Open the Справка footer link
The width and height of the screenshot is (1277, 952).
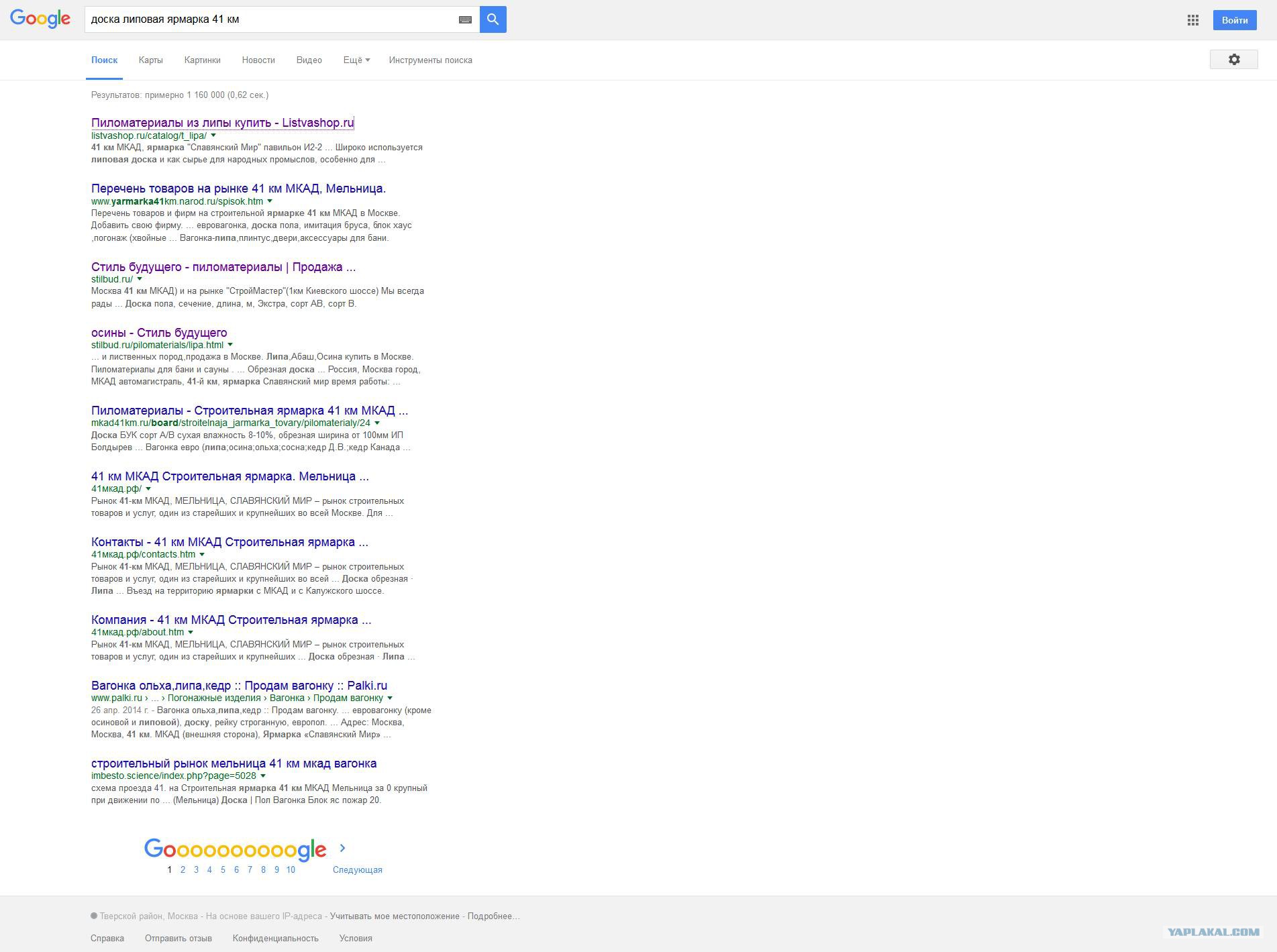107,939
